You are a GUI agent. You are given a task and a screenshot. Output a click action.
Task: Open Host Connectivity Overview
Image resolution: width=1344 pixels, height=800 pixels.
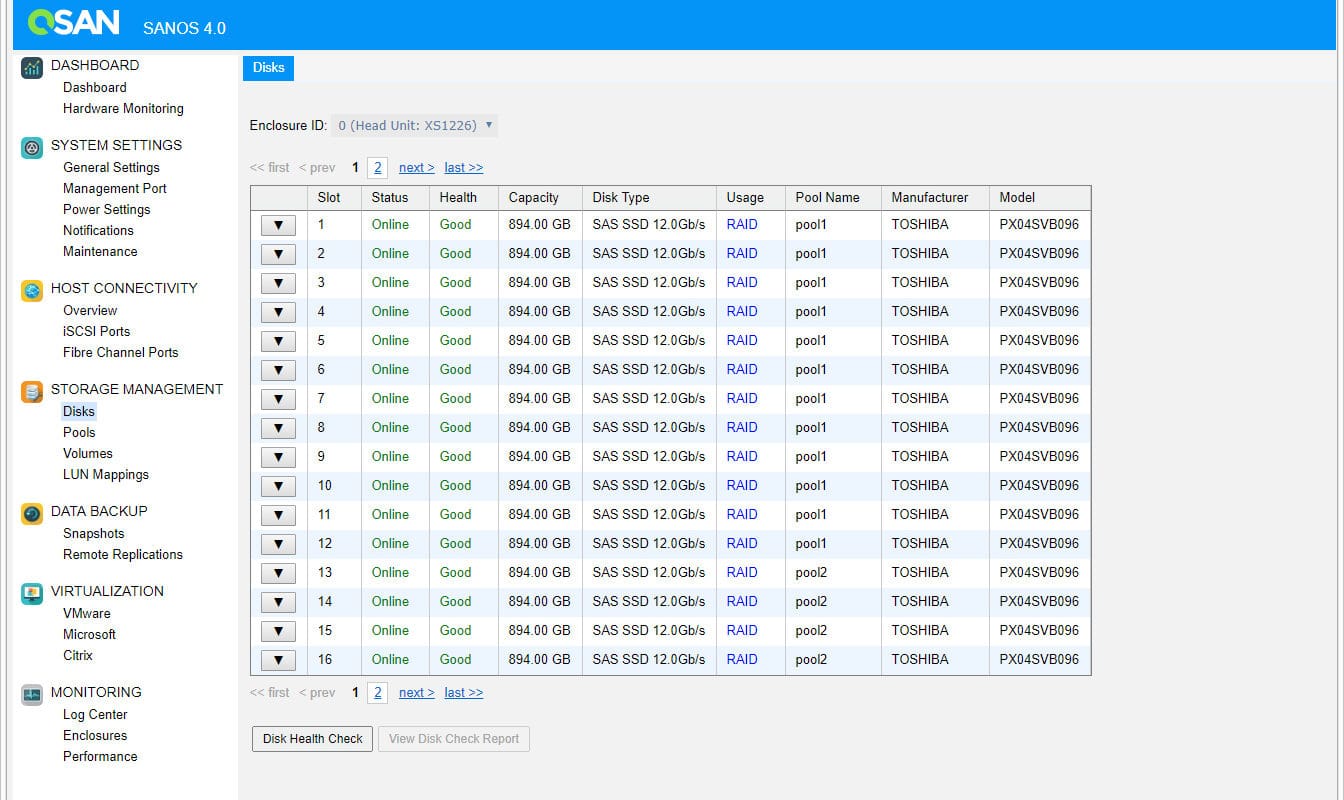[90, 310]
